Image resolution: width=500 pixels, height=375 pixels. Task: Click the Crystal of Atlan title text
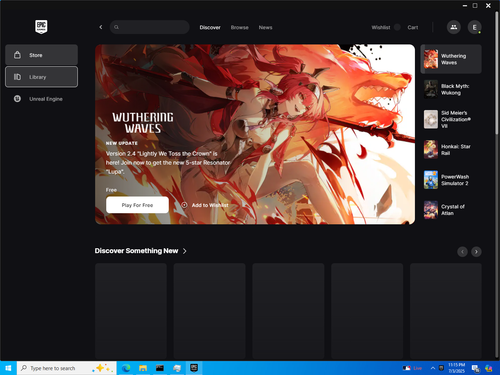[453, 210]
